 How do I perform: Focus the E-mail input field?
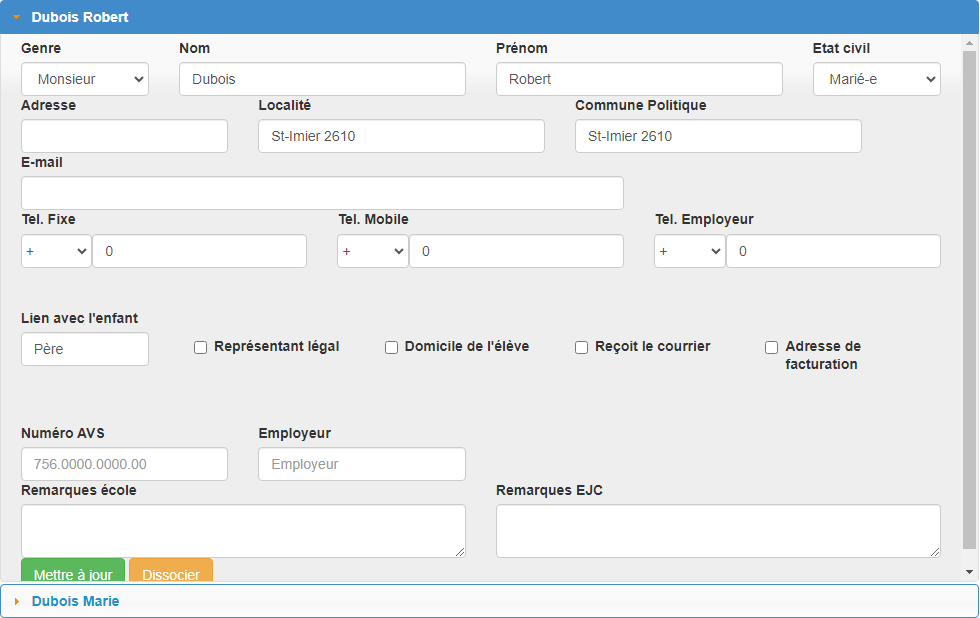(x=322, y=193)
